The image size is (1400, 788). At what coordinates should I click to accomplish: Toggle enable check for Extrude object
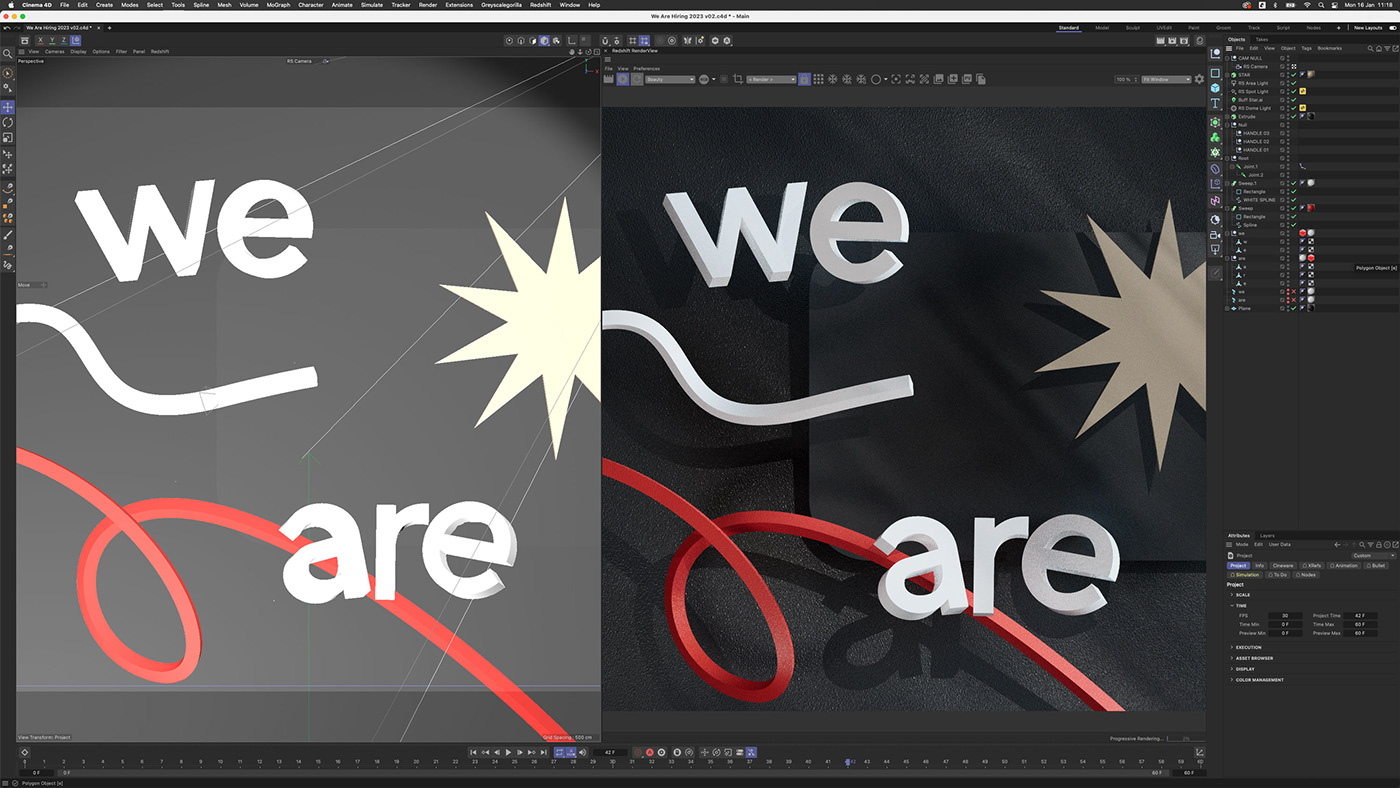tap(1293, 116)
